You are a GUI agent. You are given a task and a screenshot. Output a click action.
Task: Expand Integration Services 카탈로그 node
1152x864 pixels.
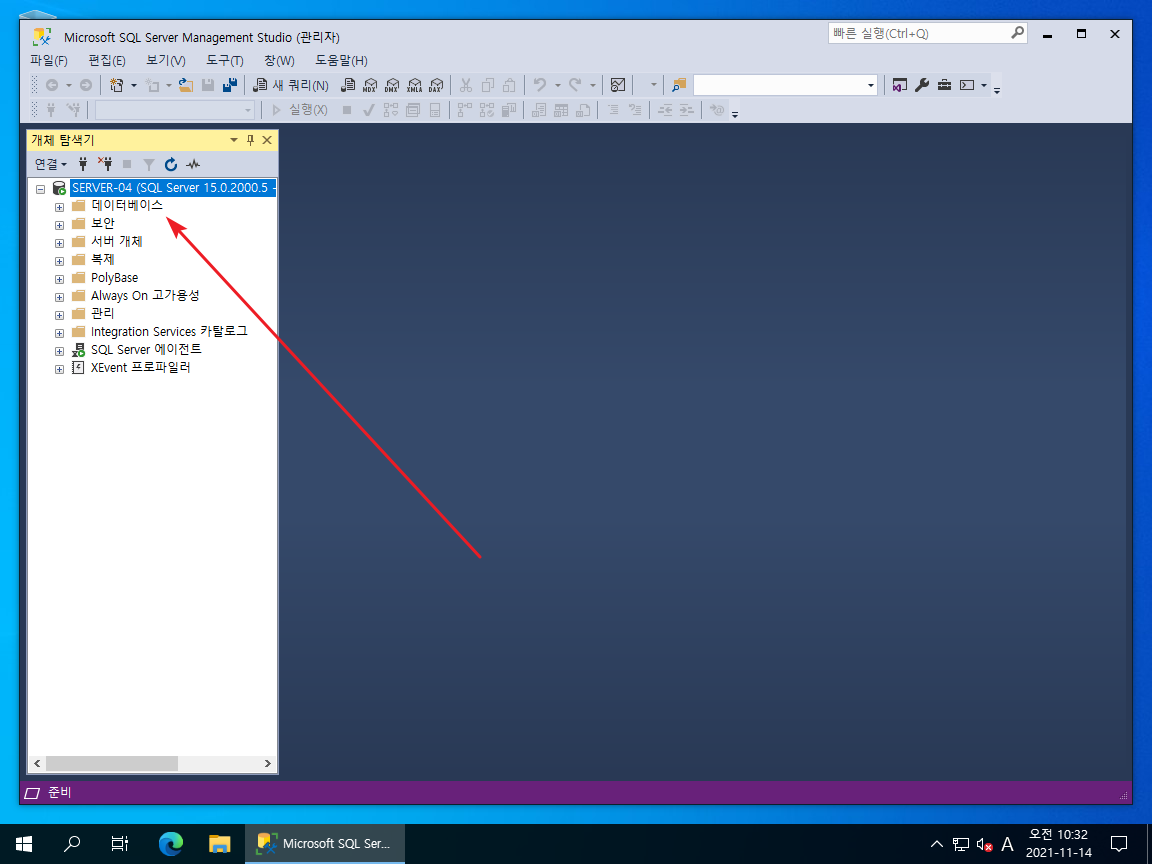[60, 333]
